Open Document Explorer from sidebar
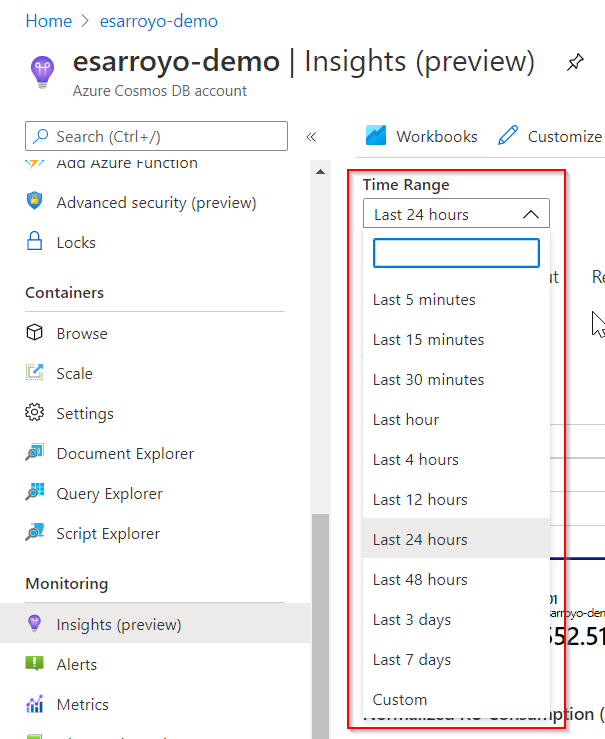Image resolution: width=605 pixels, height=739 pixels. pos(125,453)
